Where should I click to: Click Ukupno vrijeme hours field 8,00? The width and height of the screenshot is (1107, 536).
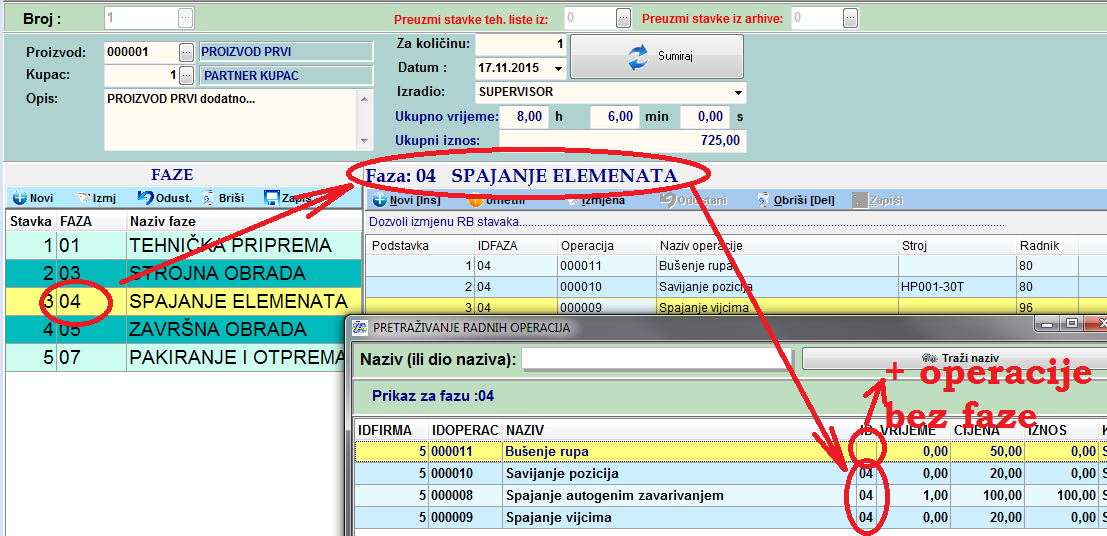(x=523, y=117)
